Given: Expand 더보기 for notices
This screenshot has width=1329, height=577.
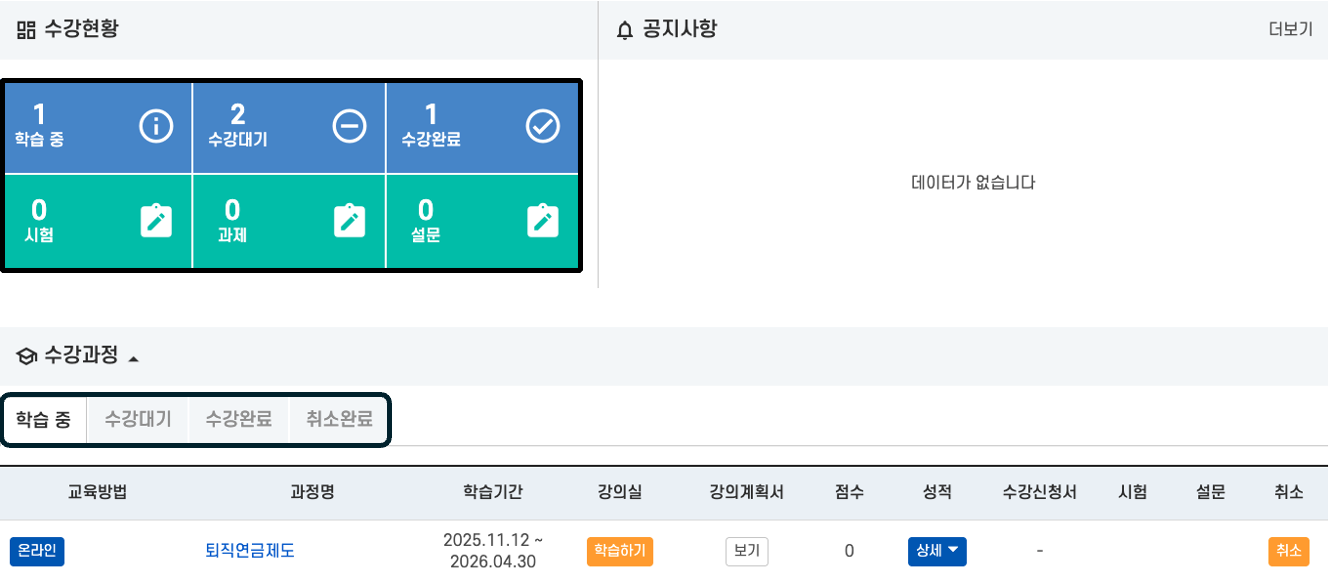Looking at the screenshot, I should (1289, 29).
